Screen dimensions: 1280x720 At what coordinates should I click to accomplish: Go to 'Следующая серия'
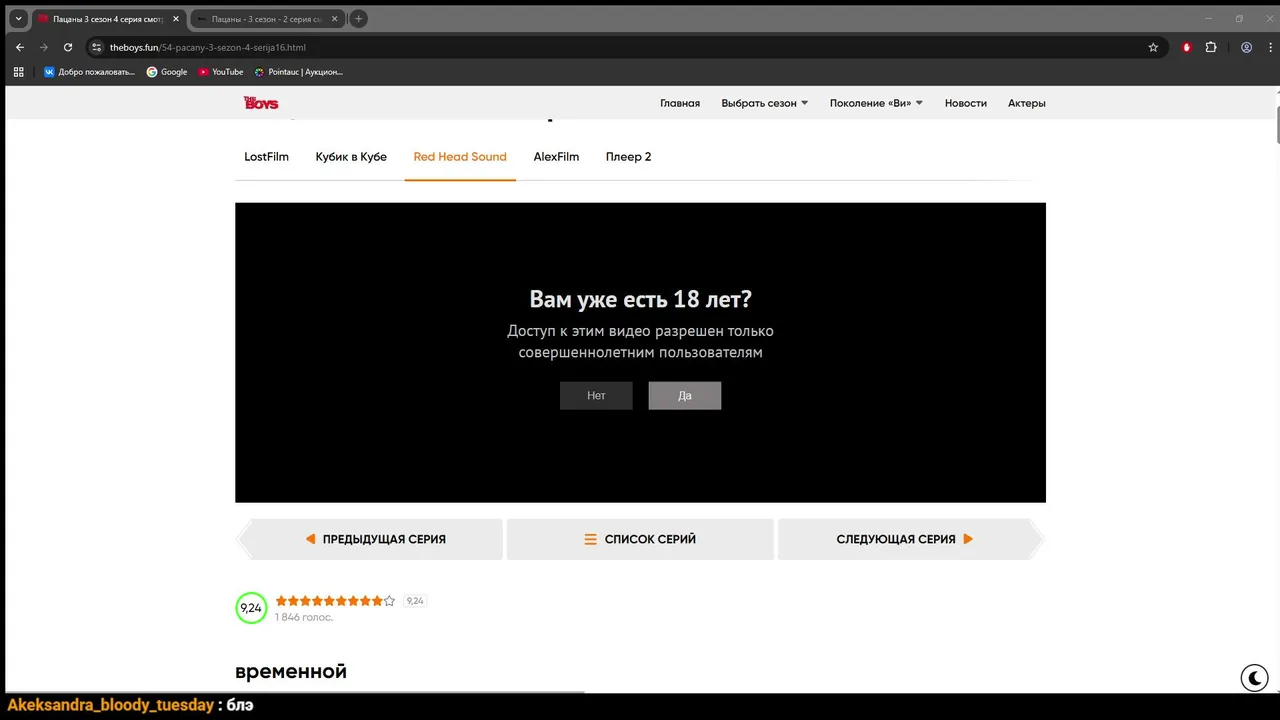pos(910,539)
